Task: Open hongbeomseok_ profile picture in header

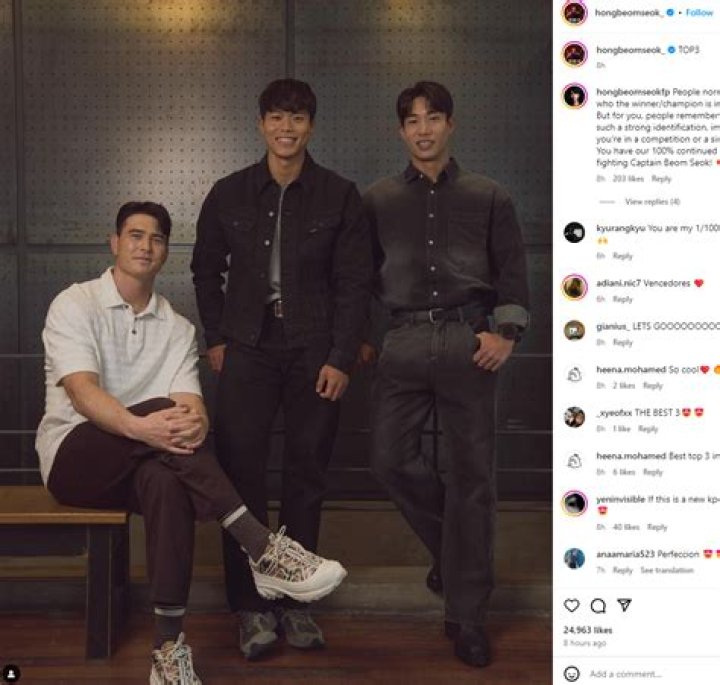Action: tap(574, 13)
